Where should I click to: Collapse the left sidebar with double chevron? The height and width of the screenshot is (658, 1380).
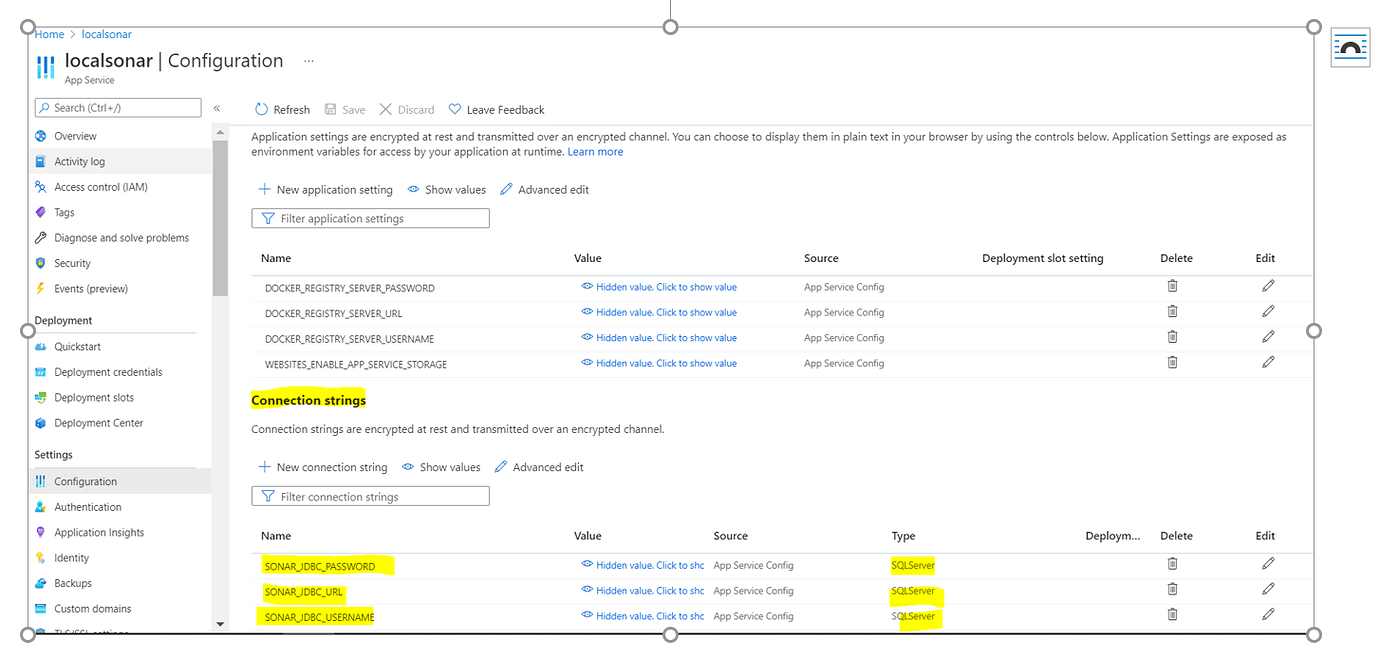point(217,108)
